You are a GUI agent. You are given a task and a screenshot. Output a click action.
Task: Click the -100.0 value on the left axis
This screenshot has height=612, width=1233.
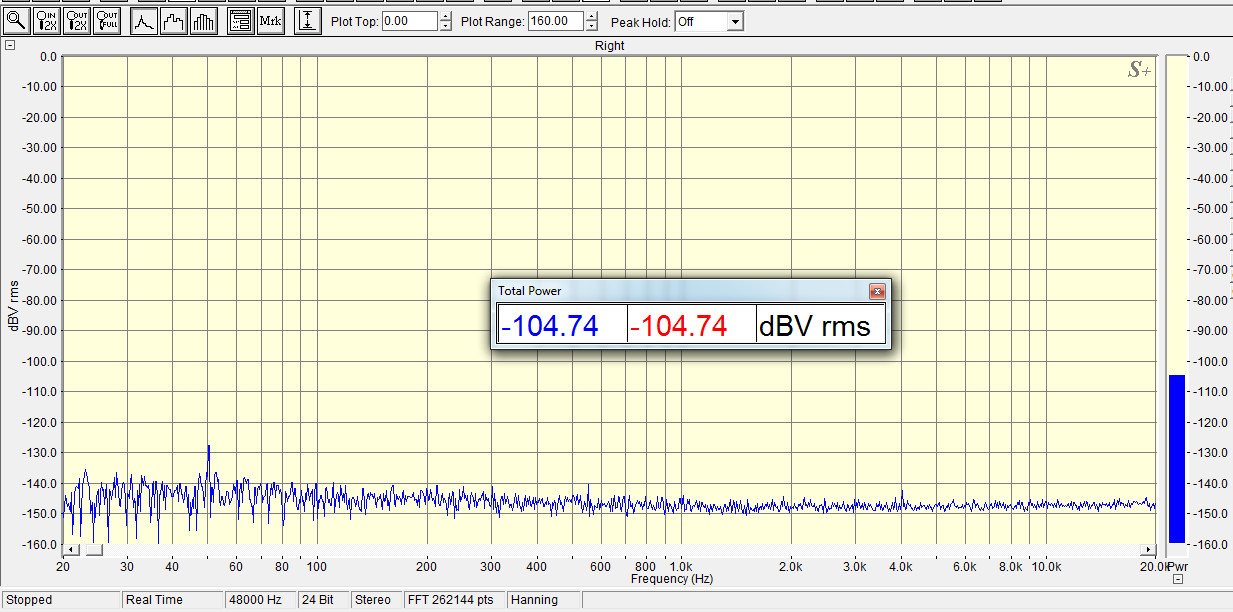click(40, 361)
